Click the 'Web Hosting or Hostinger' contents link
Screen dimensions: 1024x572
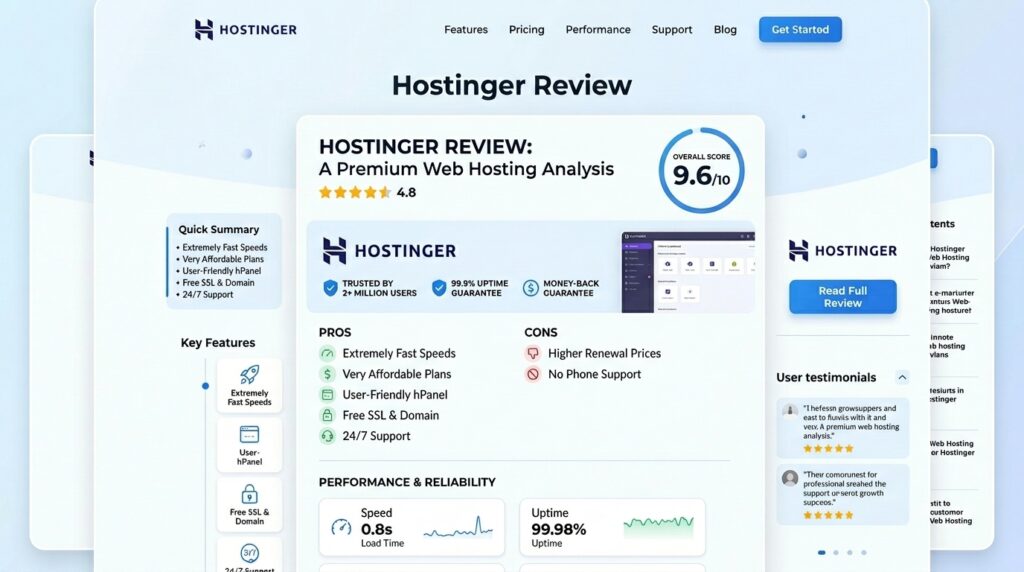click(x=952, y=448)
